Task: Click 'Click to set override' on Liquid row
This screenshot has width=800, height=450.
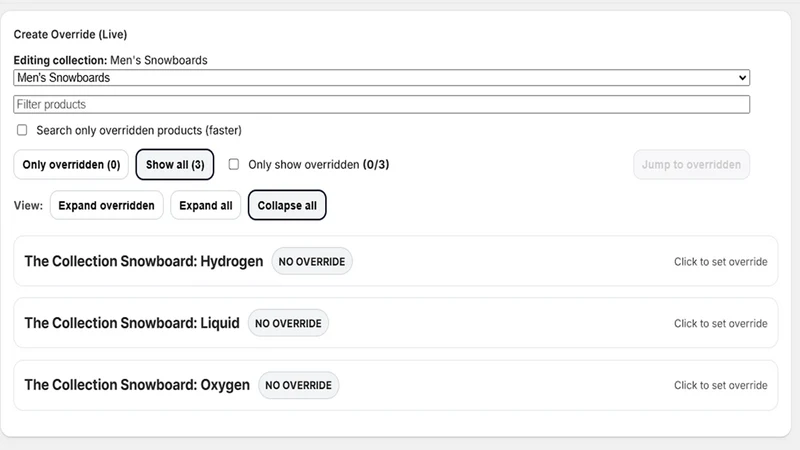Action: coord(720,323)
